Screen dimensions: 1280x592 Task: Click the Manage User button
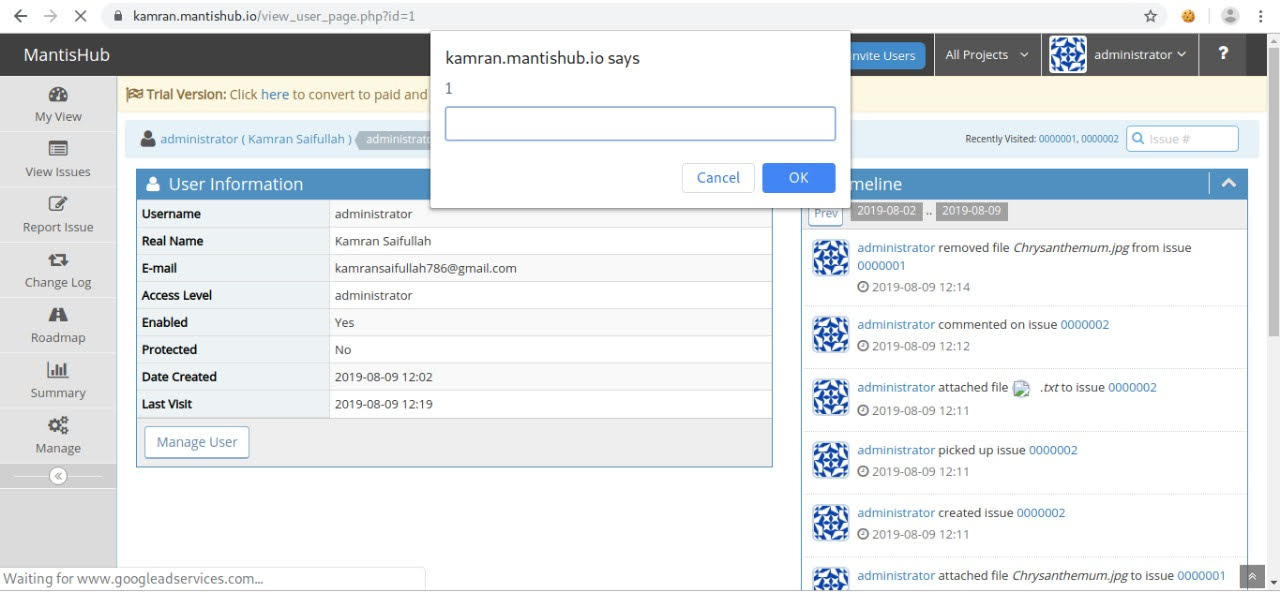tap(196, 442)
